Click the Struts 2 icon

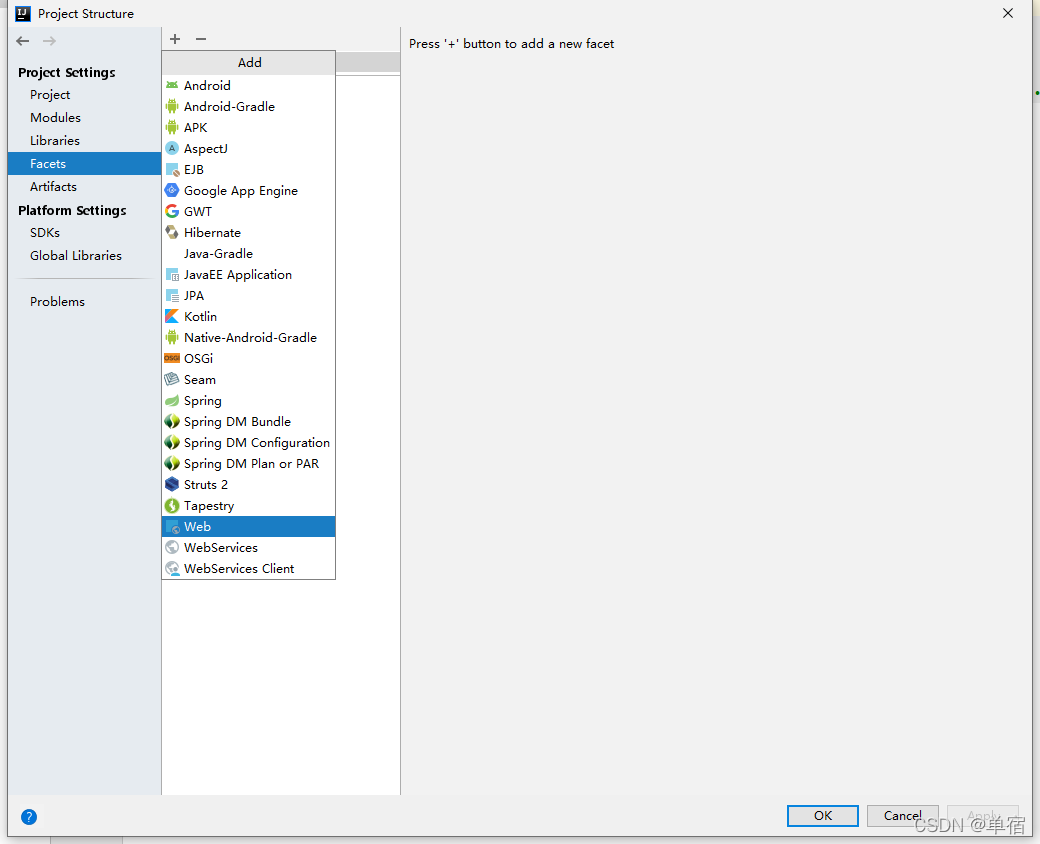pos(172,484)
